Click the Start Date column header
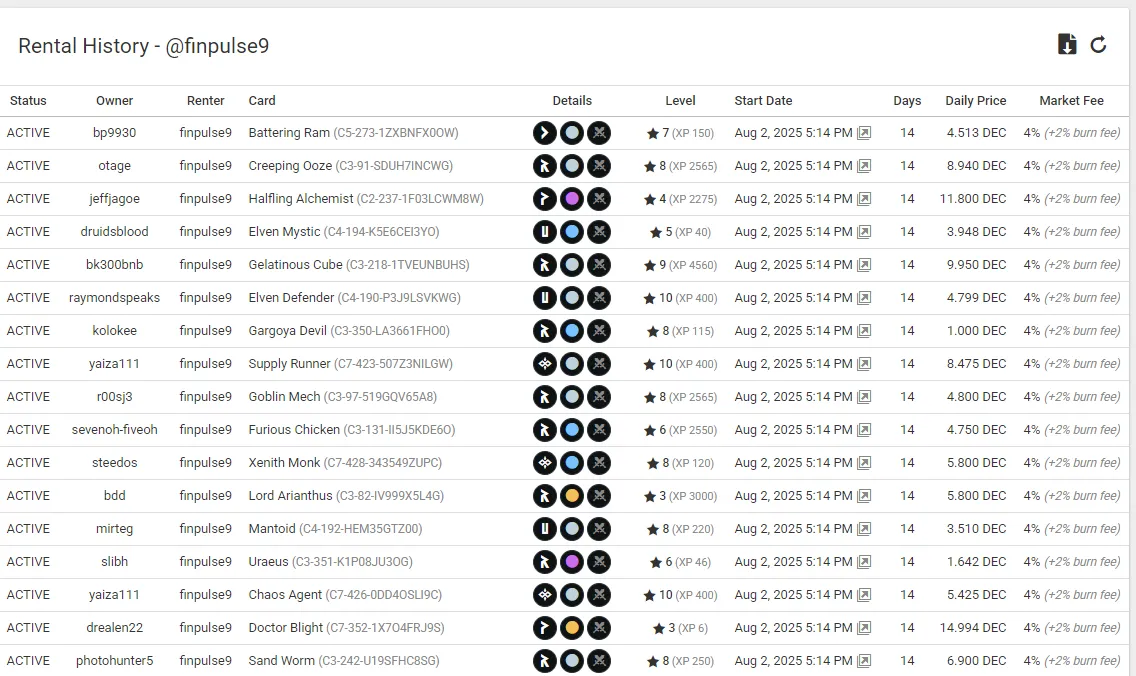Image resolution: width=1136 pixels, height=676 pixels. coord(763,101)
